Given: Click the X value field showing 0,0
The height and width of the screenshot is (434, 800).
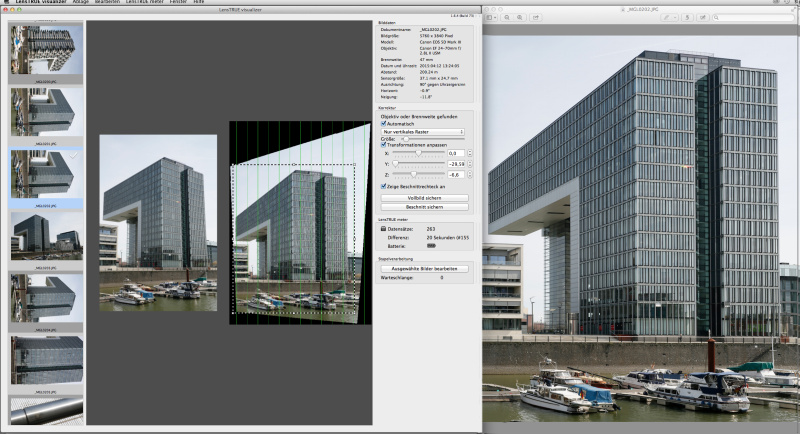Looking at the screenshot, I should (456, 153).
